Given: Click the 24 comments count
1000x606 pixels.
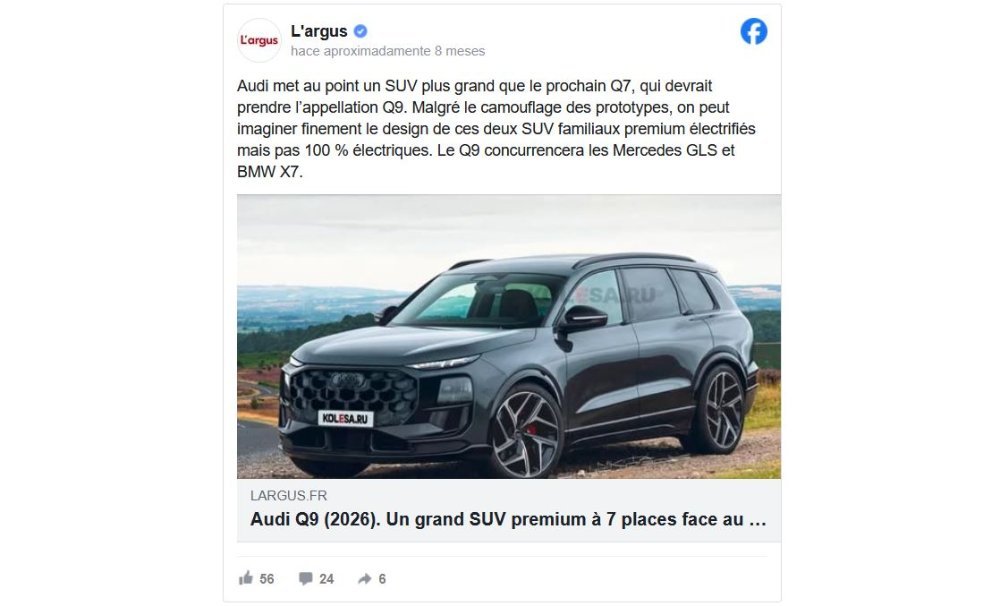Looking at the screenshot, I should click(x=327, y=579).
